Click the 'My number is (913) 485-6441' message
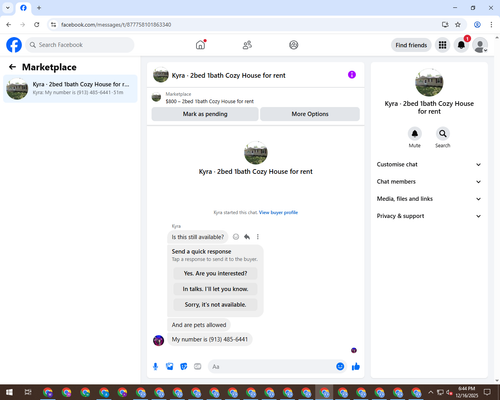 click(210, 339)
